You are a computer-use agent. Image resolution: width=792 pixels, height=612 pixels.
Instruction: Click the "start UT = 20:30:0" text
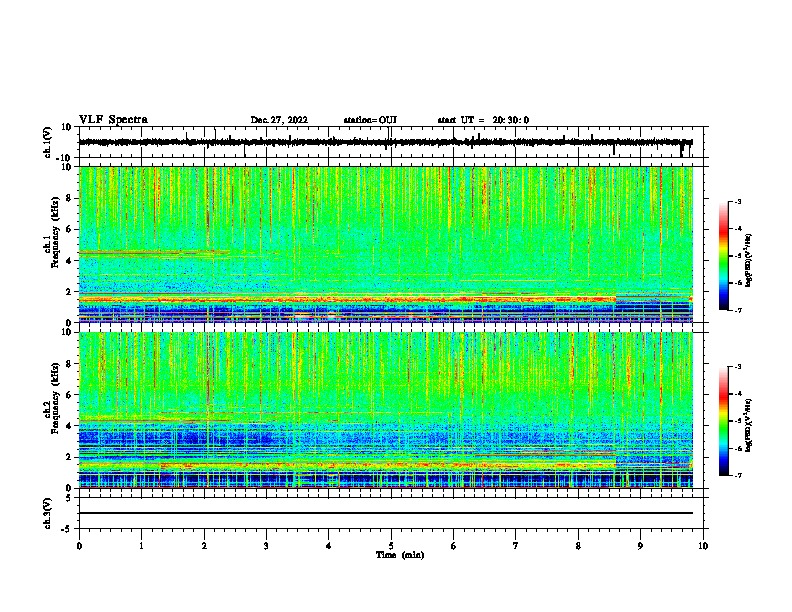483,120
